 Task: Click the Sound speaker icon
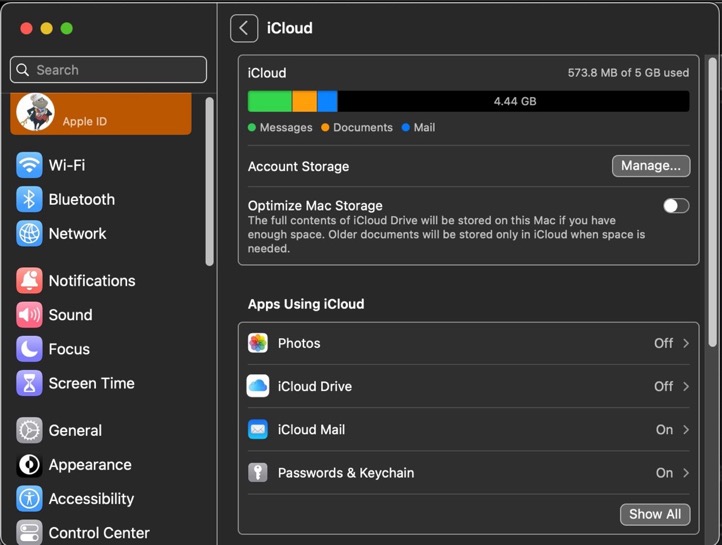click(29, 315)
